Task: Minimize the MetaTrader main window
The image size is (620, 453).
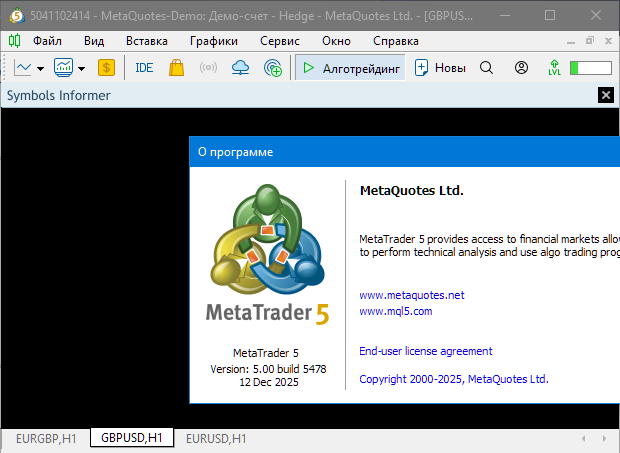Action: click(x=505, y=15)
